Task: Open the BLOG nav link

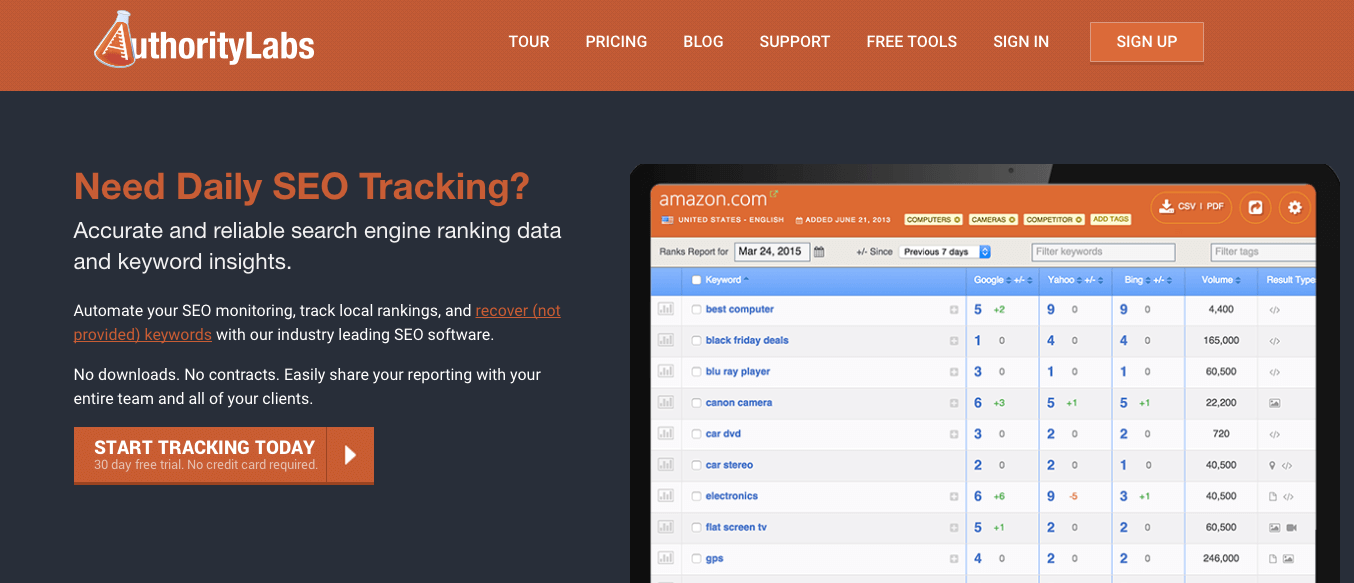Action: (703, 42)
